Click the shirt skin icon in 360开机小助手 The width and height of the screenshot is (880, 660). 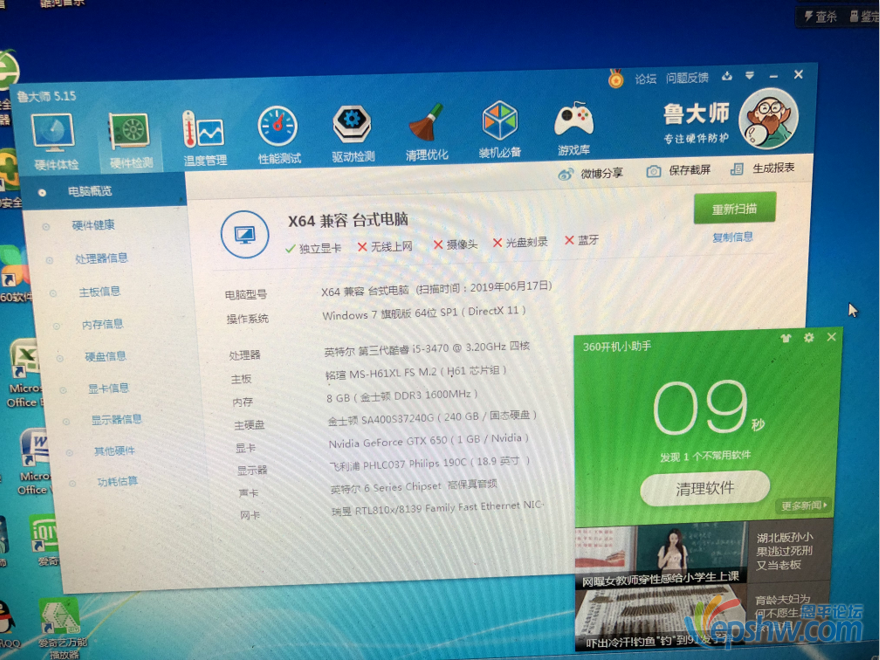tap(786, 338)
